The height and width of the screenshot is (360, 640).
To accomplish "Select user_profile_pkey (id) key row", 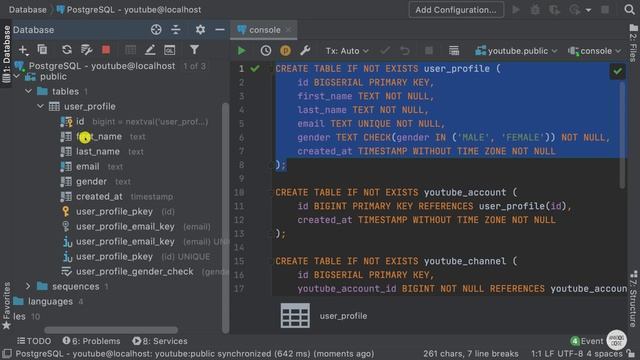I will [x=118, y=211].
